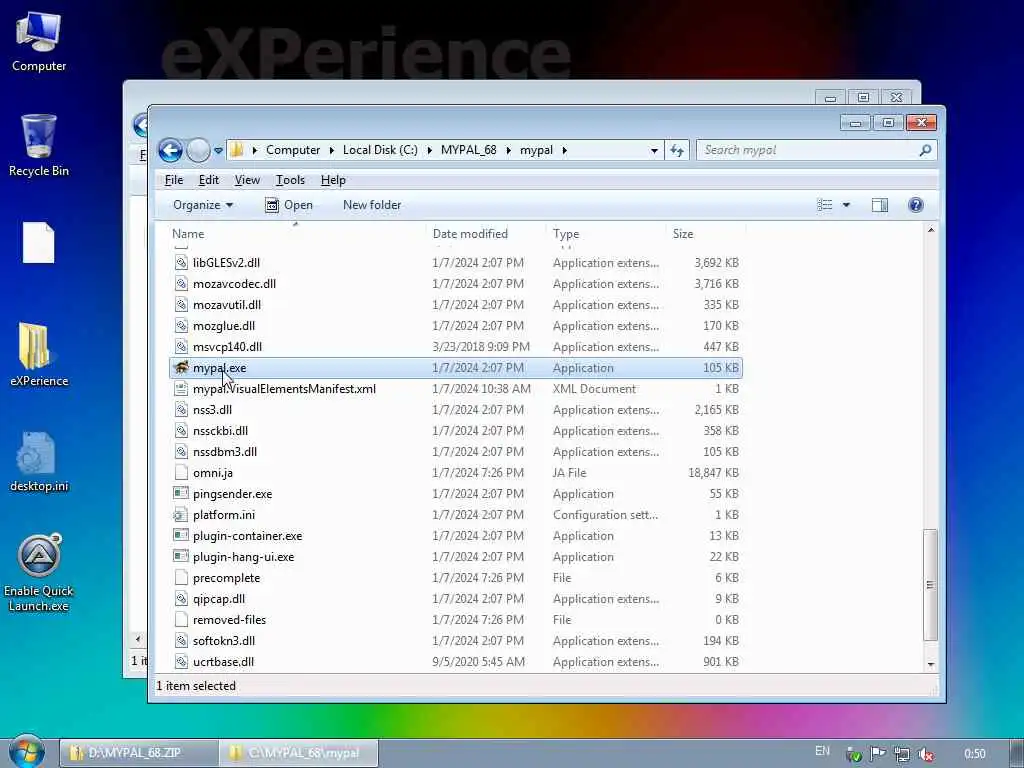This screenshot has height=768, width=1024.
Task: Sort by the Date modified column header
Action: tap(486, 234)
